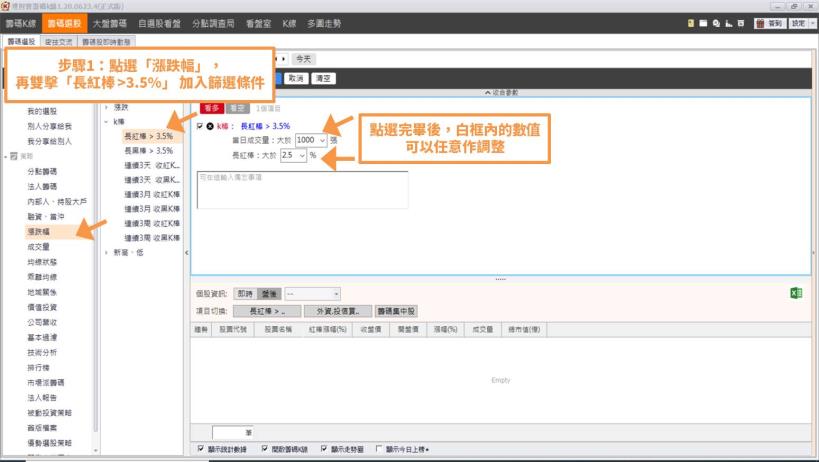The height and width of the screenshot is (462, 819).
Task: Click the 策略 section icon in left tree
Action: tap(14, 156)
